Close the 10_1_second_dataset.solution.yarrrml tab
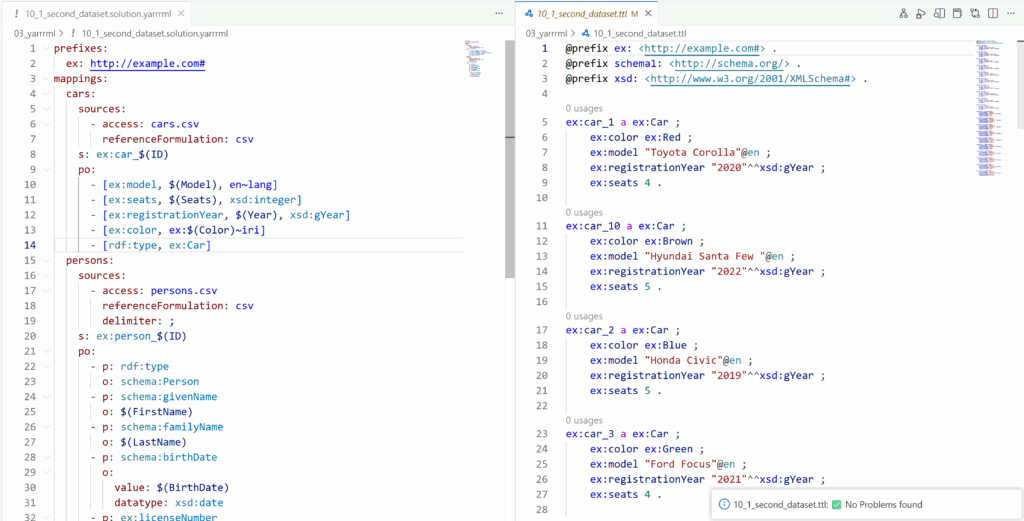This screenshot has height=521, width=1024. point(181,13)
